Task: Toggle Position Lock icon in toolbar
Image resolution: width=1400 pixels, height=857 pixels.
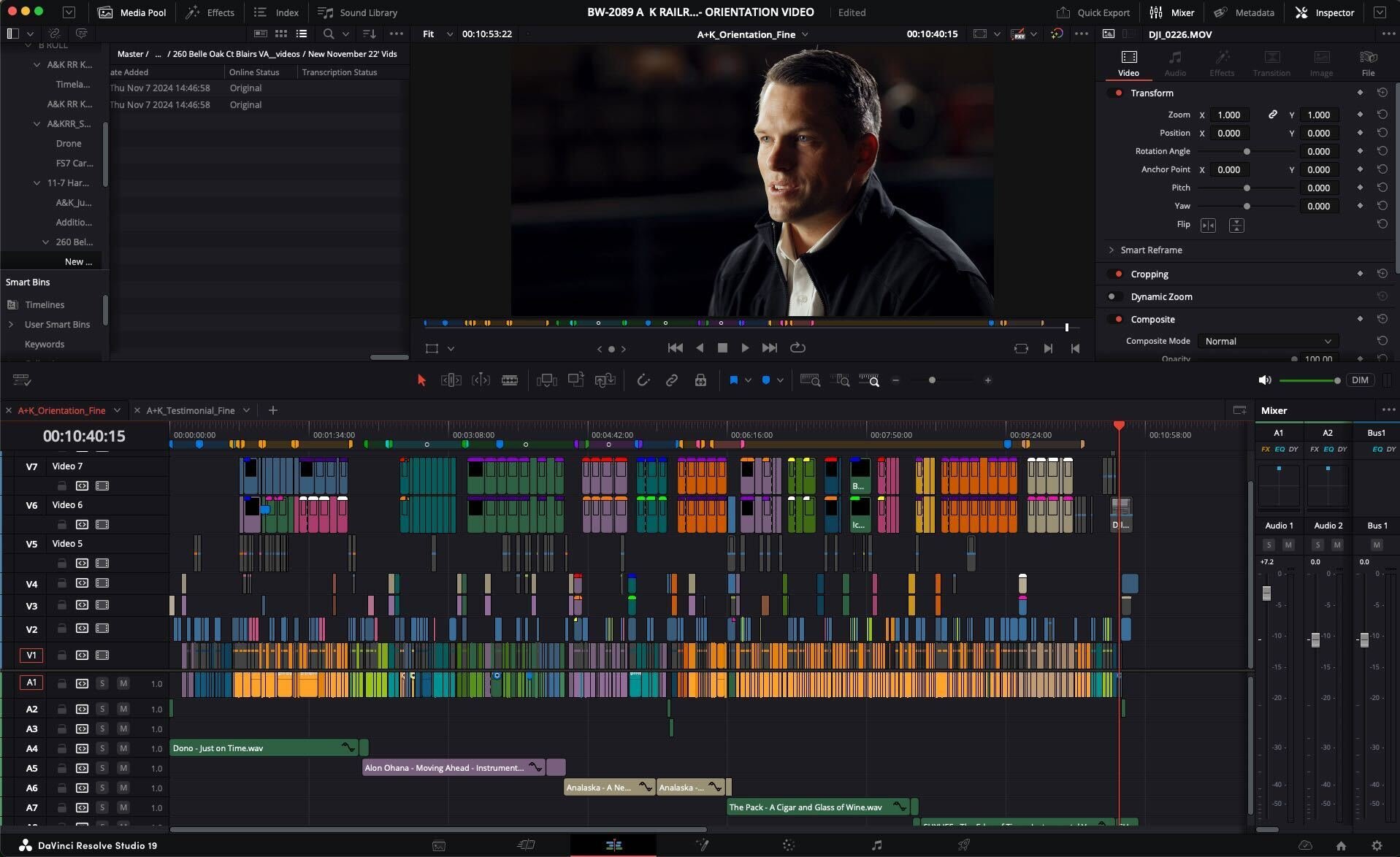Action: 700,380
